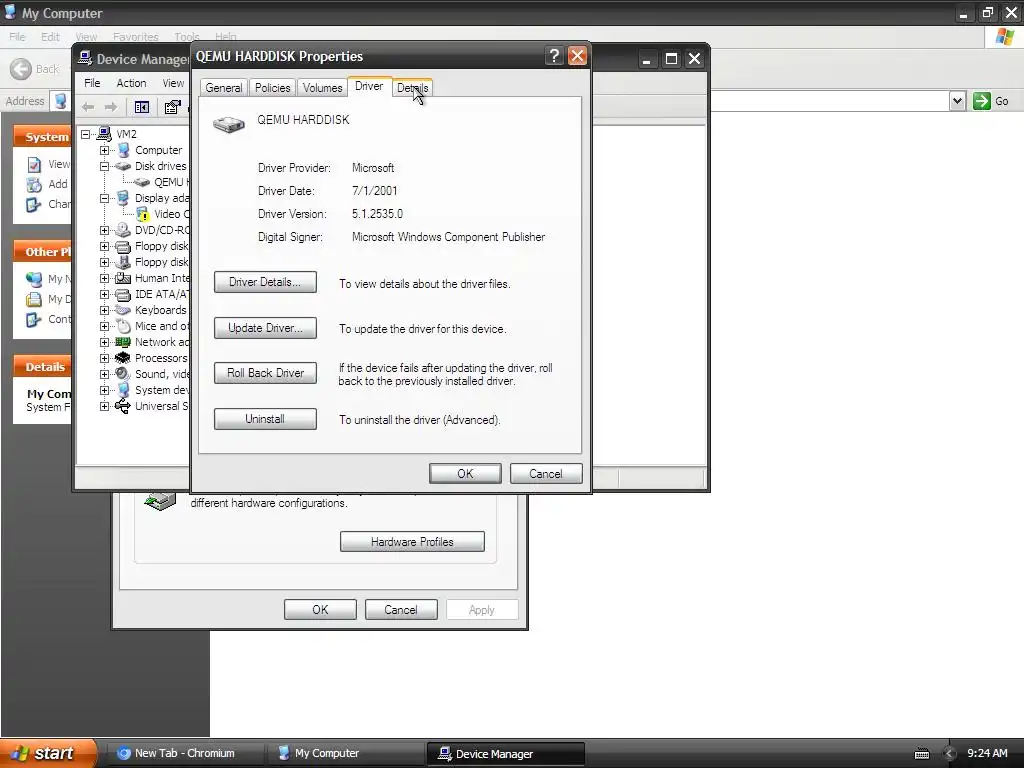Cancel the QEMU HARDDISK Properties dialog
This screenshot has height=768, width=1024.
(x=546, y=473)
